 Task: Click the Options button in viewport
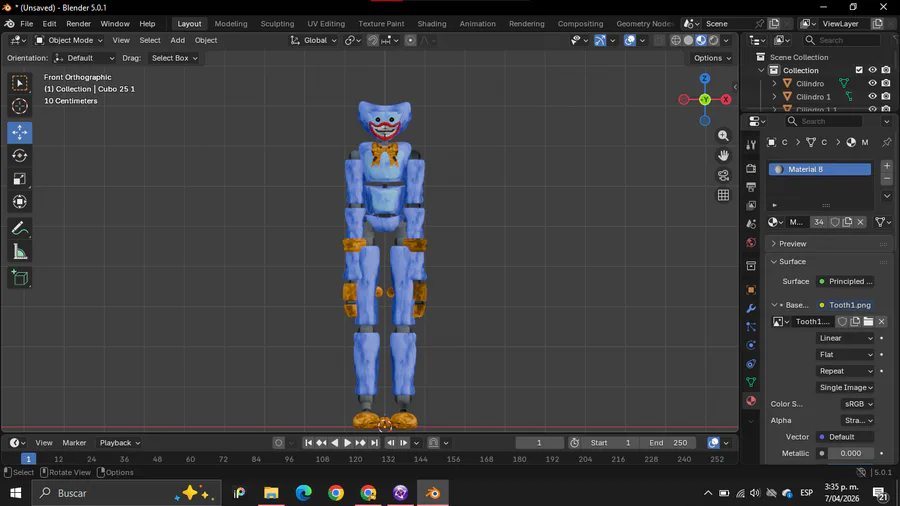coord(711,58)
